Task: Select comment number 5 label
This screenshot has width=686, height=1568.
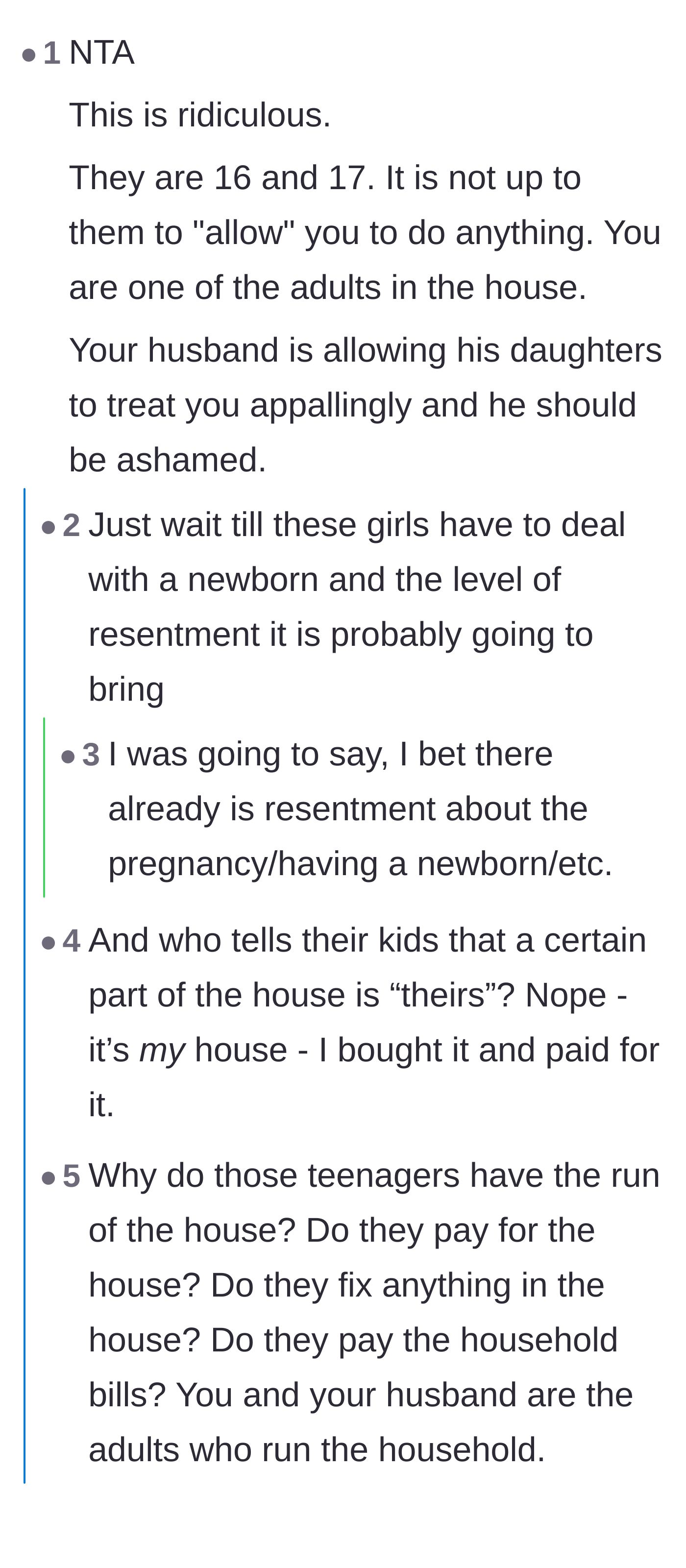Action: pyautogui.click(x=71, y=1176)
